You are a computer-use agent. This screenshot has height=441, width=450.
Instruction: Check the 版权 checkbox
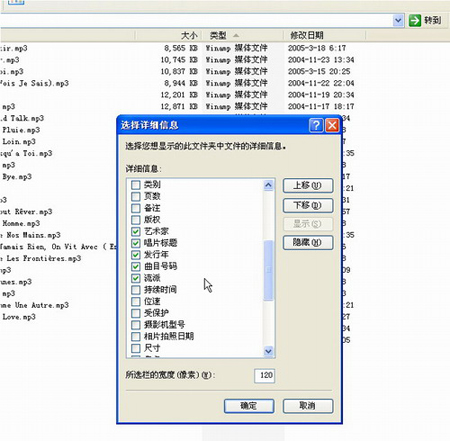click(x=136, y=220)
